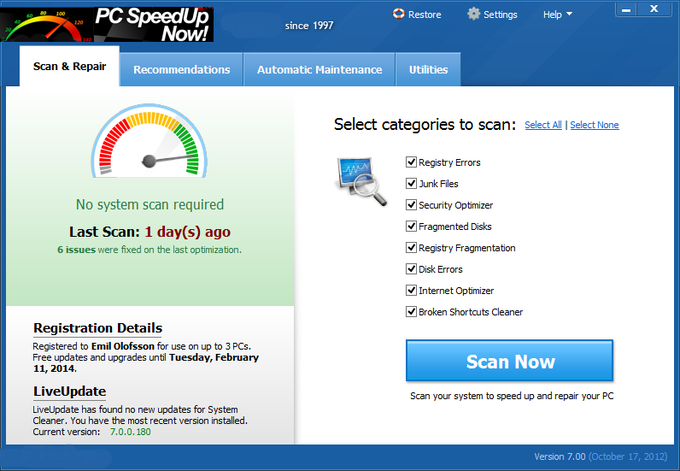
Task: Toggle the Disk Errors checkbox
Action: (411, 269)
